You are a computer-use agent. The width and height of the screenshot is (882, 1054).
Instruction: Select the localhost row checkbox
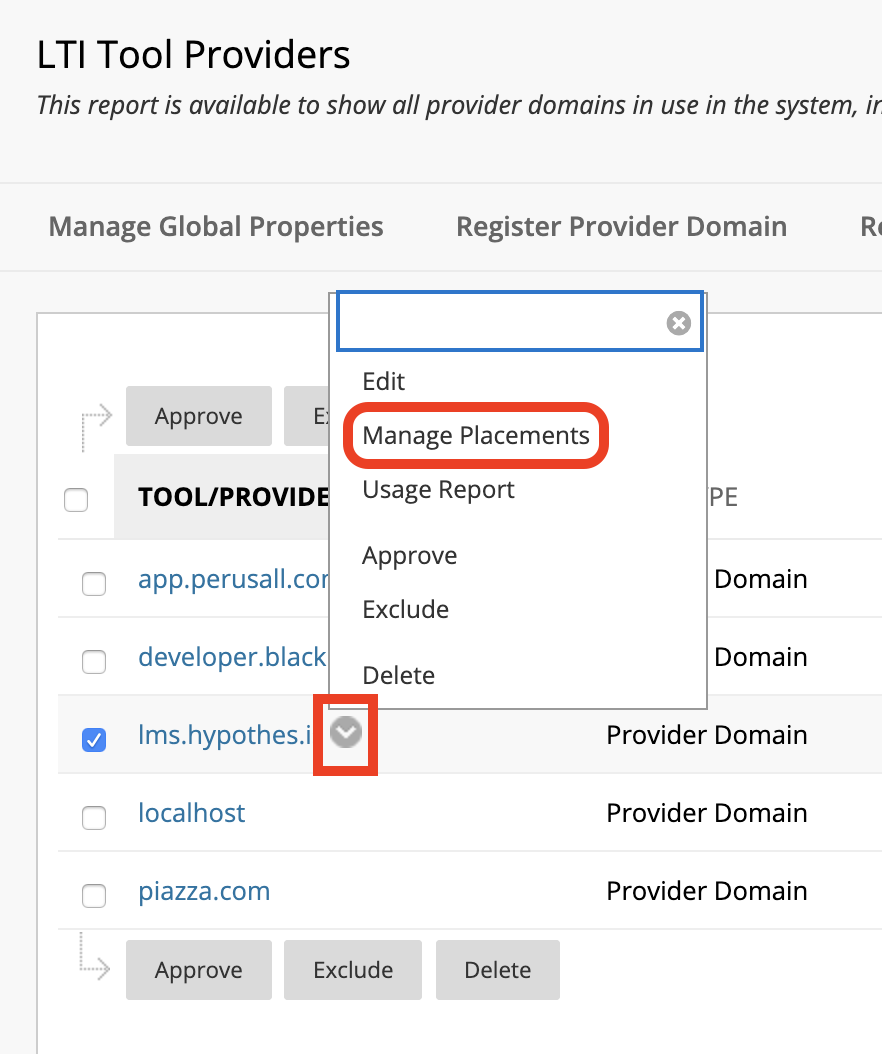[x=94, y=817]
